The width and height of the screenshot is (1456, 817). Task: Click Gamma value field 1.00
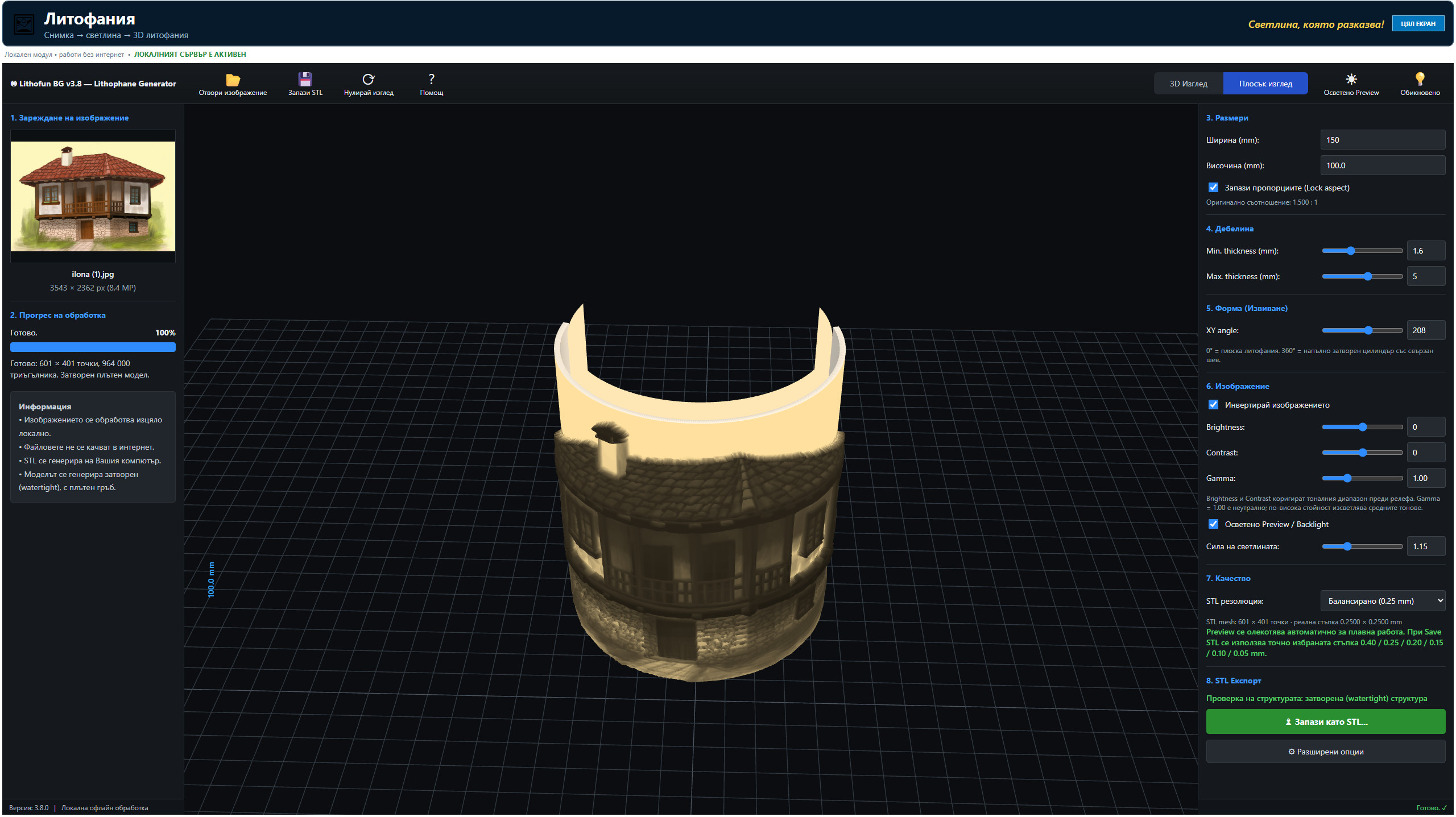tap(1426, 478)
